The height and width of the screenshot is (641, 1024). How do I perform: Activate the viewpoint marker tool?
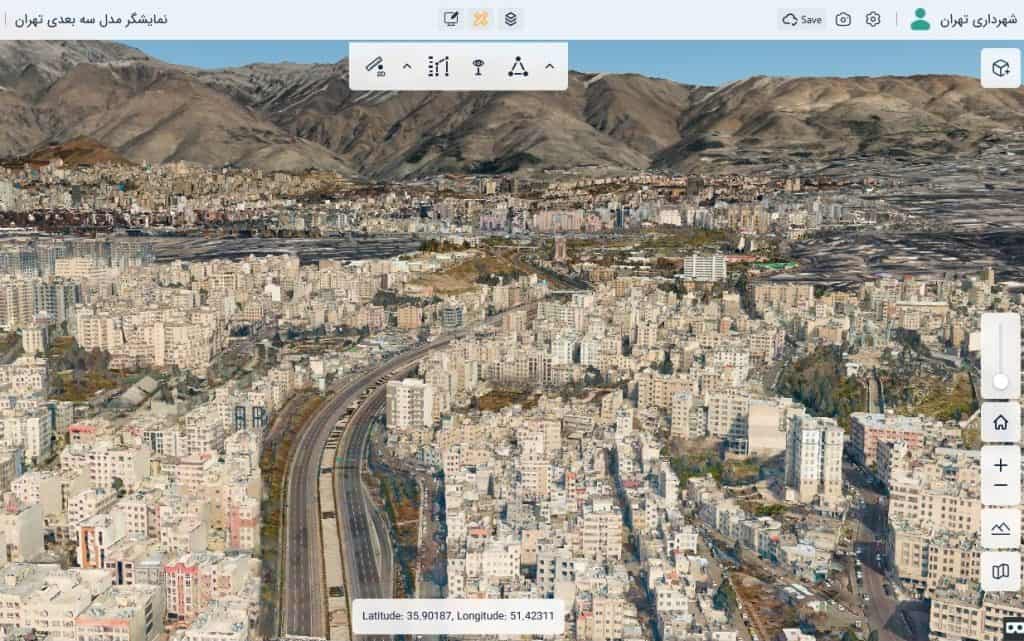pos(479,67)
